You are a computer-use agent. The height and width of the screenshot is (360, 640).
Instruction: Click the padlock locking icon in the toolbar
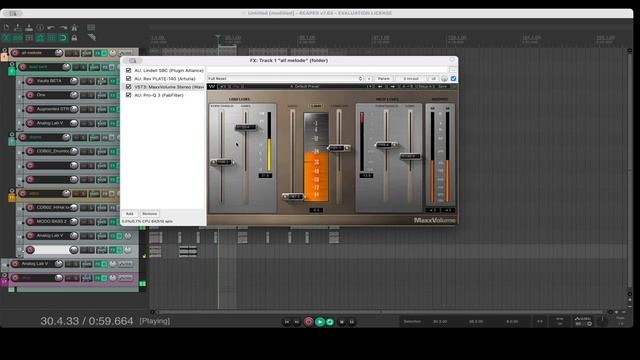(x=74, y=38)
